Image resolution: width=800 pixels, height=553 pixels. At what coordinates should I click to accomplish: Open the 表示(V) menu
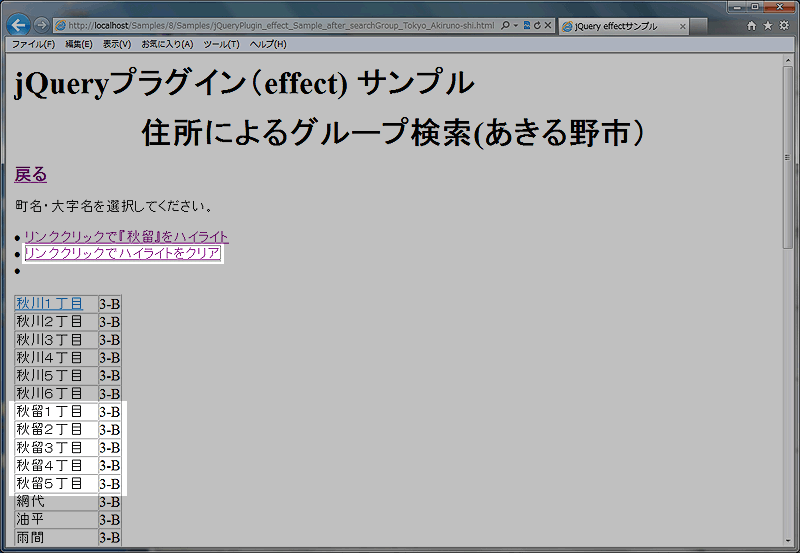coord(117,44)
